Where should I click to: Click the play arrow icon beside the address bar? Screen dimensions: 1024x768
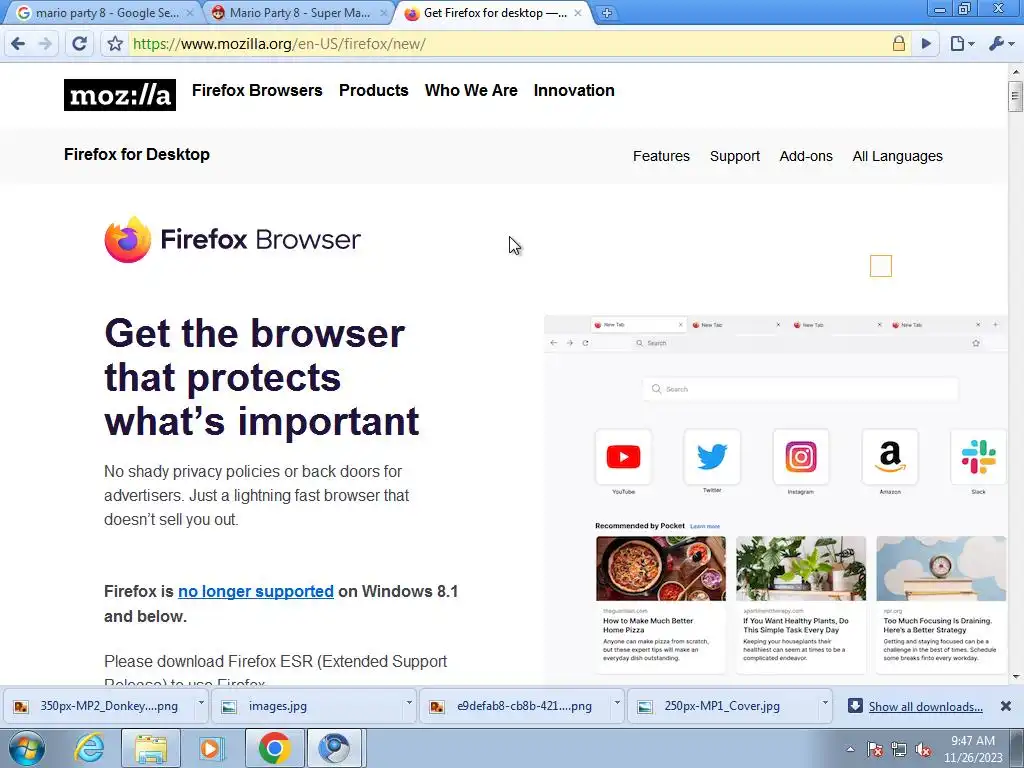coord(926,44)
